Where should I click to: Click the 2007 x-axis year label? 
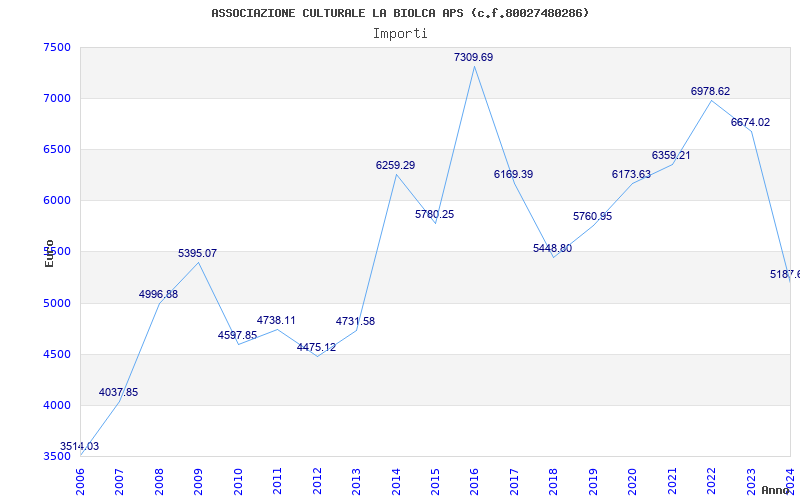click(119, 482)
